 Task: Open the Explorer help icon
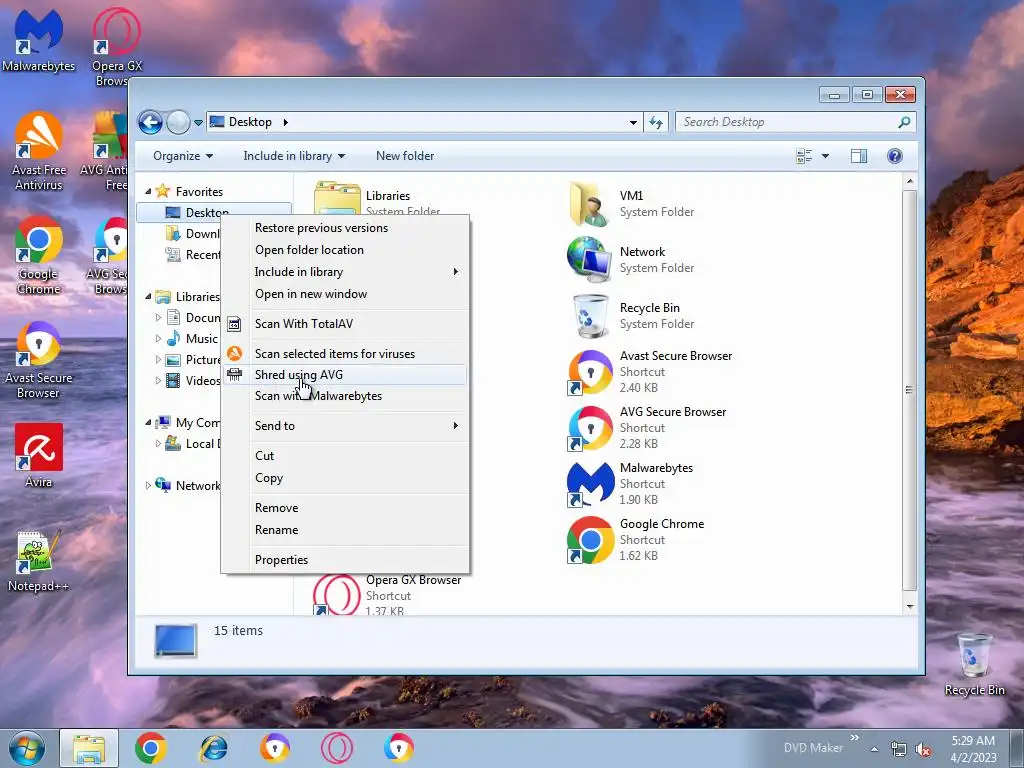point(895,156)
